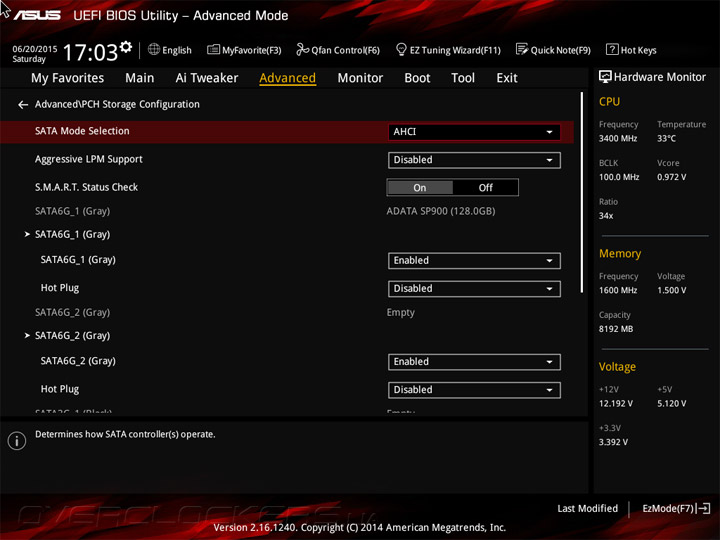Viewport: 720px width, 540px height.
Task: Click the MyFavorite(F3) button label
Action: (x=252, y=50)
